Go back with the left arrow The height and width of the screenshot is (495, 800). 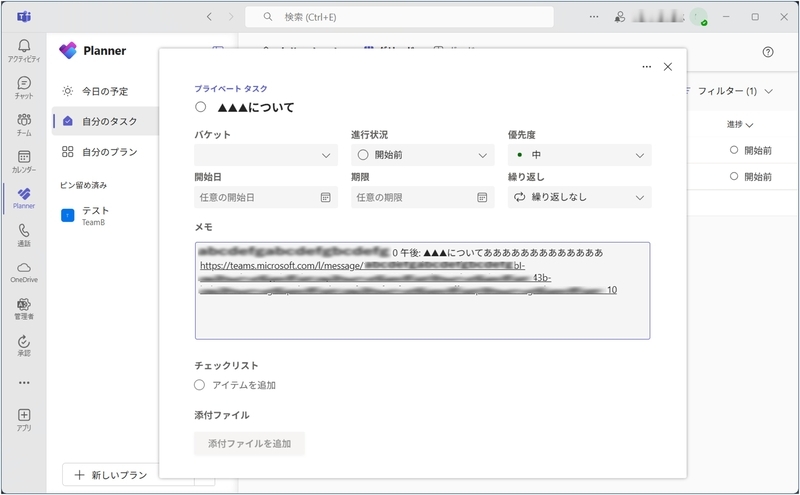pyautogui.click(x=209, y=17)
